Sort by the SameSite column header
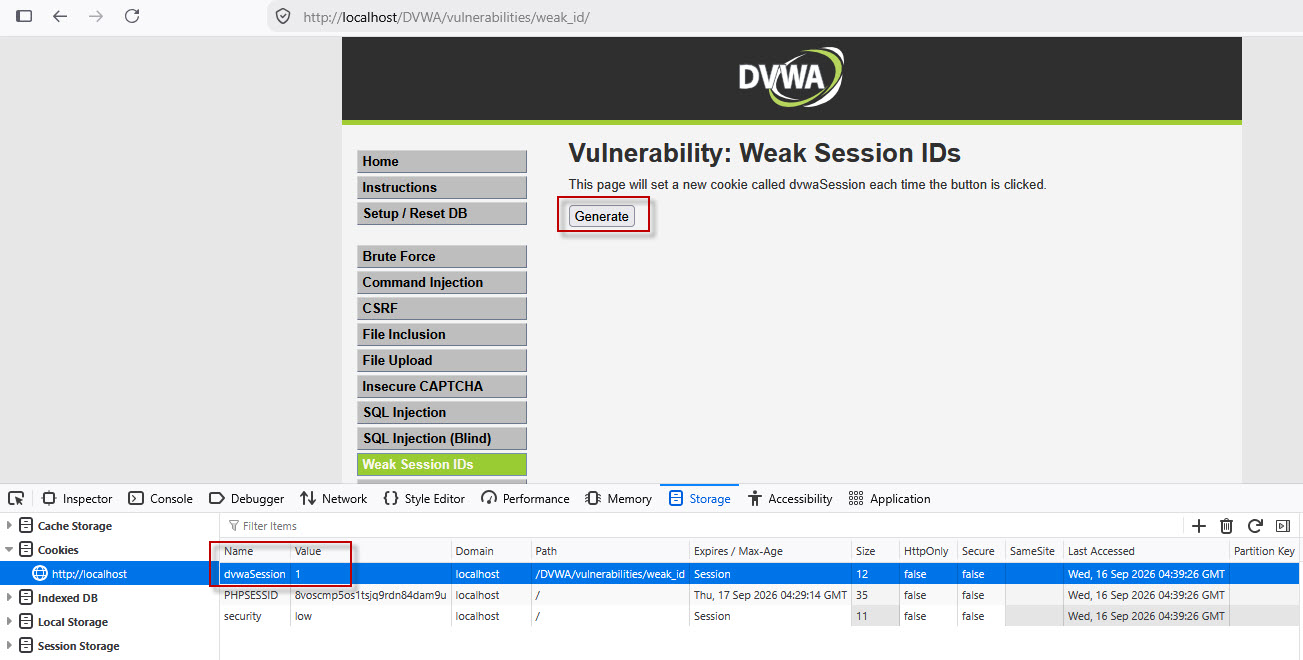The width and height of the screenshot is (1303, 660). tap(1033, 551)
